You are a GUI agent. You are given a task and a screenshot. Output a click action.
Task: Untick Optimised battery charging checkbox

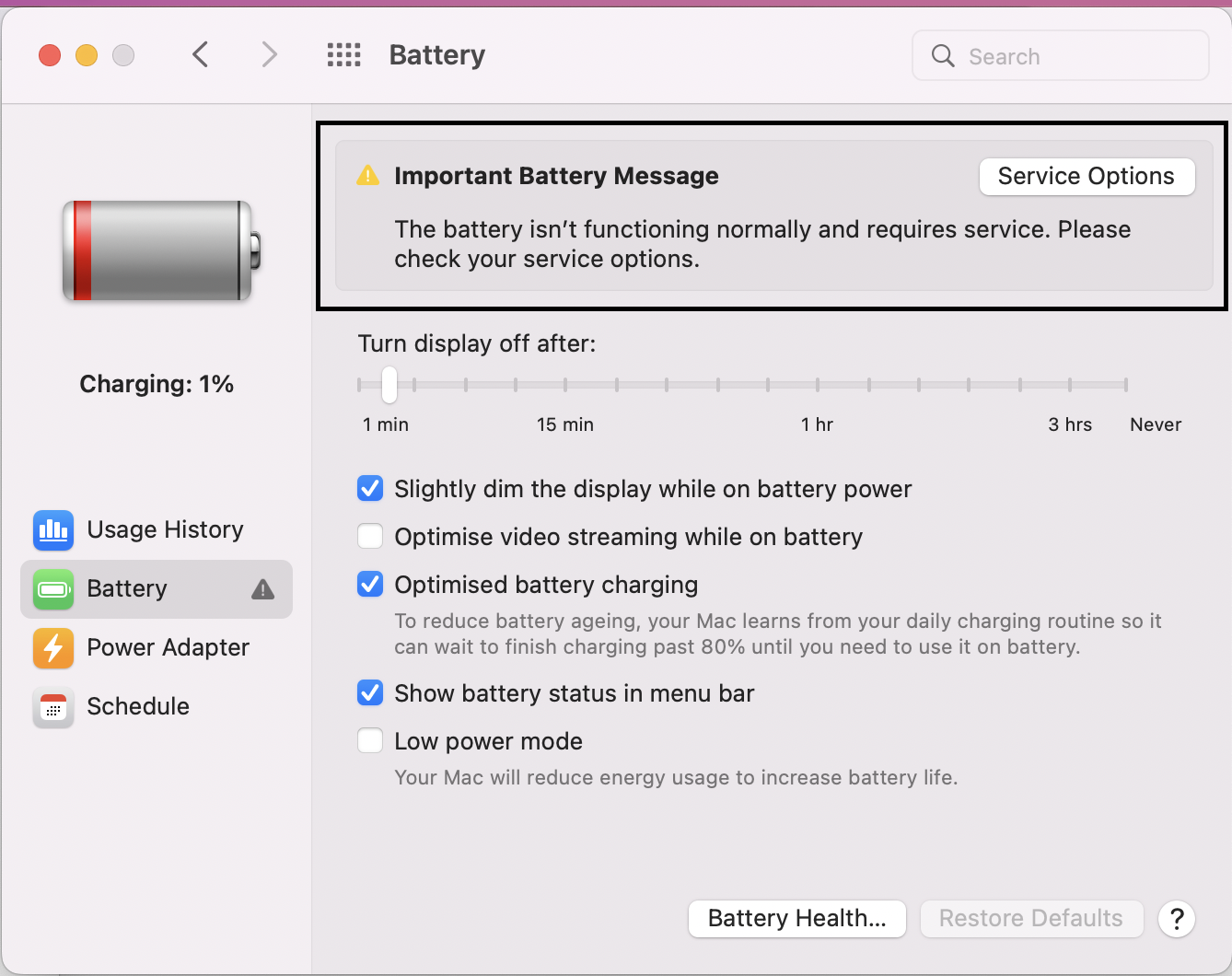[x=370, y=584]
